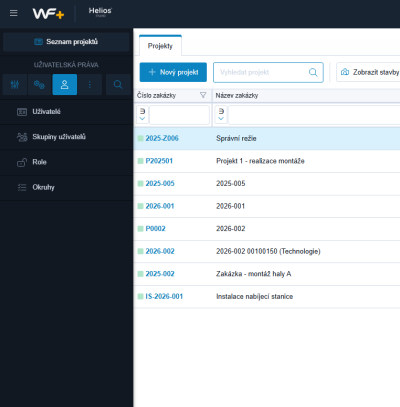
Task: Open project link P0002
Action: 155,229
